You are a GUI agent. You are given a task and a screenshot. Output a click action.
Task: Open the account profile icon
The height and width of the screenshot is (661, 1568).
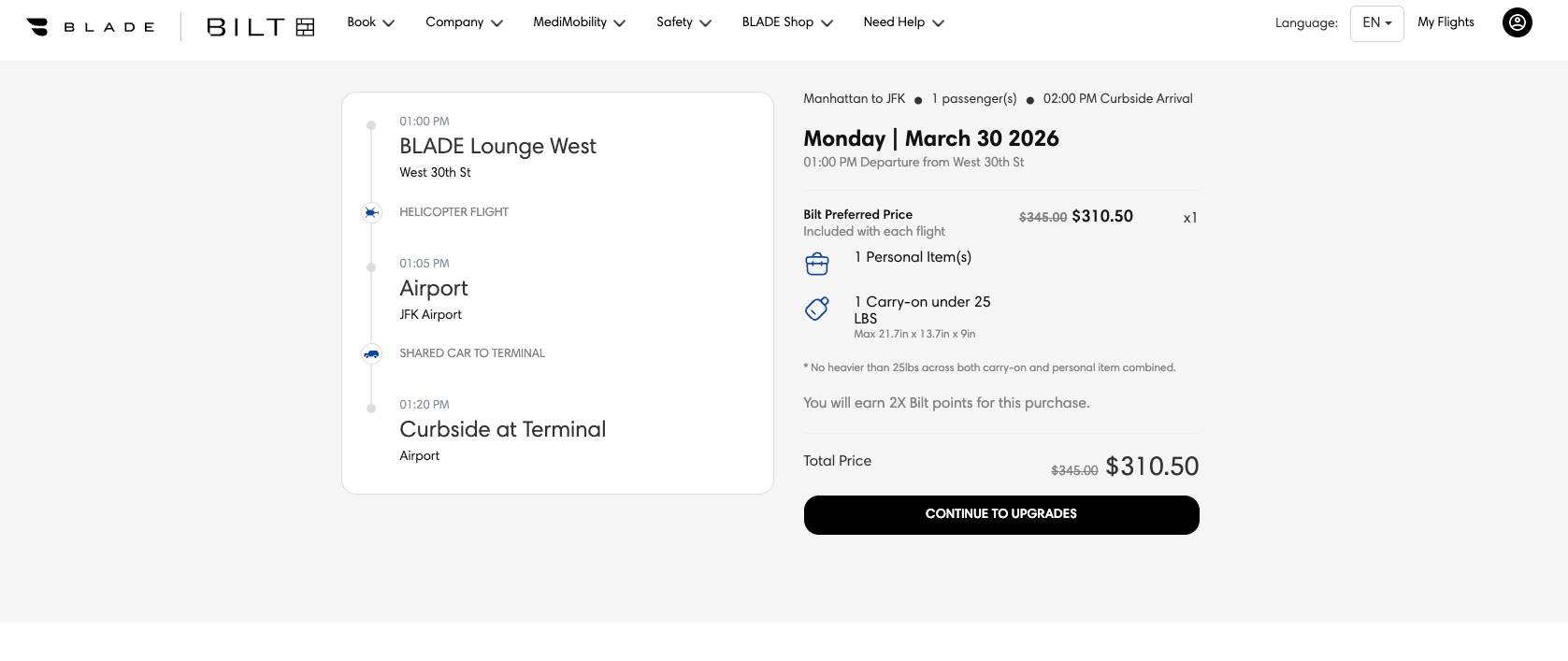1516,22
